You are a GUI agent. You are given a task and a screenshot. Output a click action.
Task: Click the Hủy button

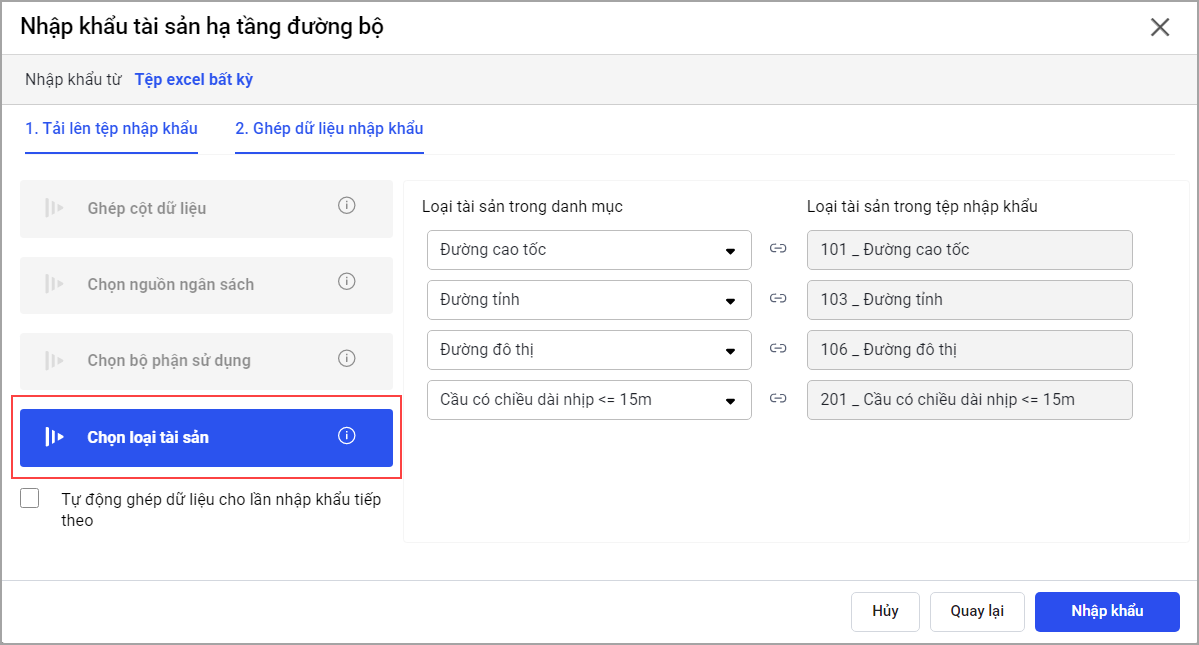pyautogui.click(x=885, y=611)
